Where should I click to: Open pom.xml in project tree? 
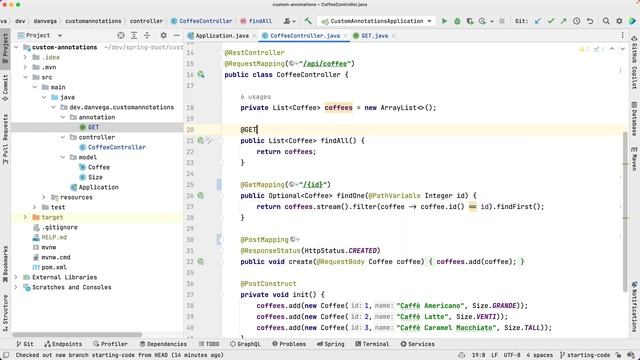click(x=54, y=267)
